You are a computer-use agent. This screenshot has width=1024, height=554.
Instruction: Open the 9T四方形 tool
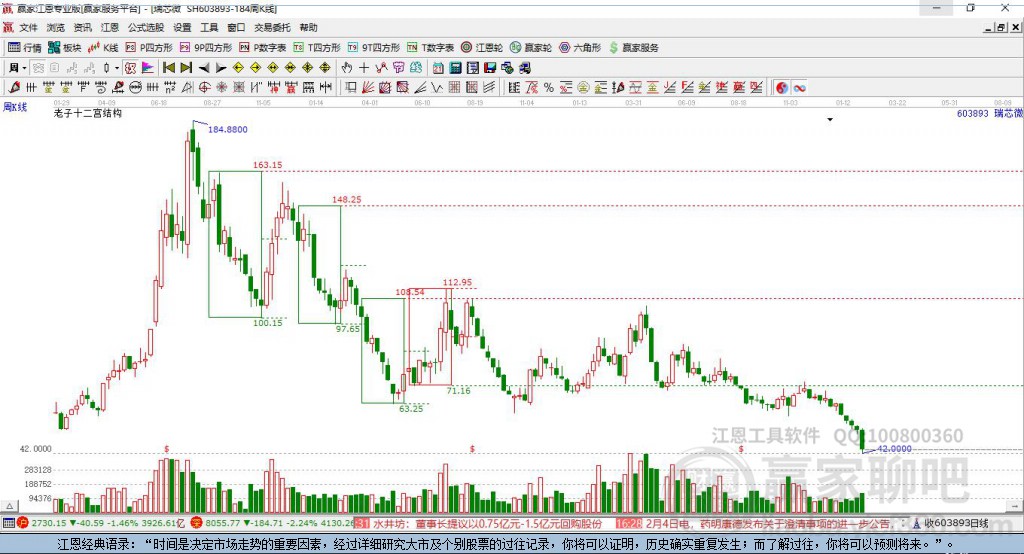[x=374, y=47]
